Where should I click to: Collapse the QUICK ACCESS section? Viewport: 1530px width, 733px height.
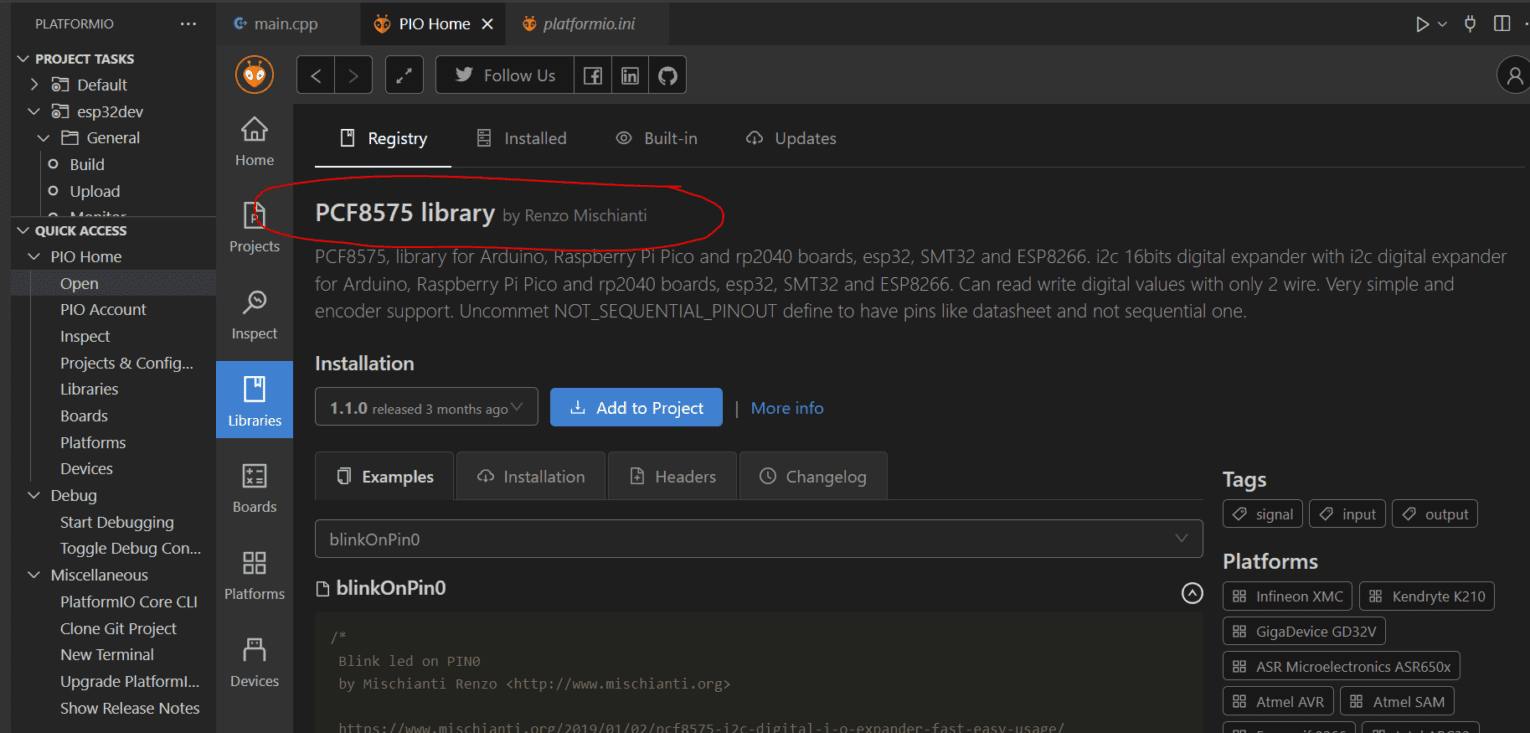tap(24, 231)
